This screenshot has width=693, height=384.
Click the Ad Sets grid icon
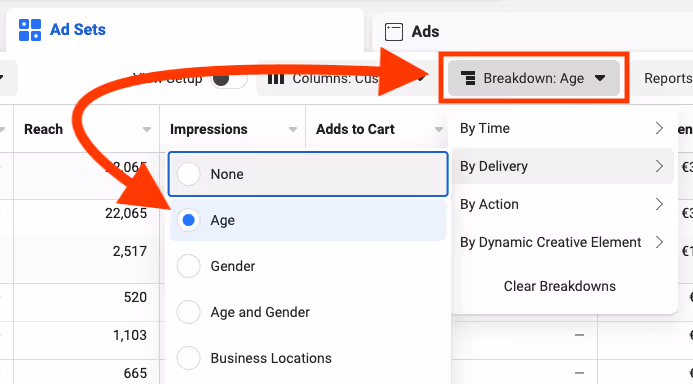pos(30,30)
